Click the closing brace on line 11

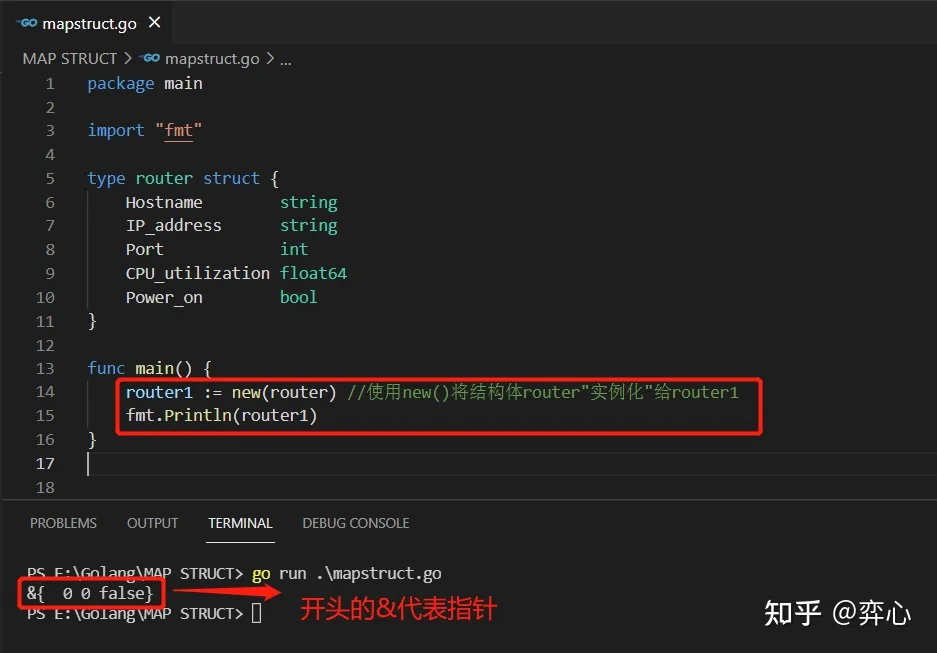click(92, 321)
